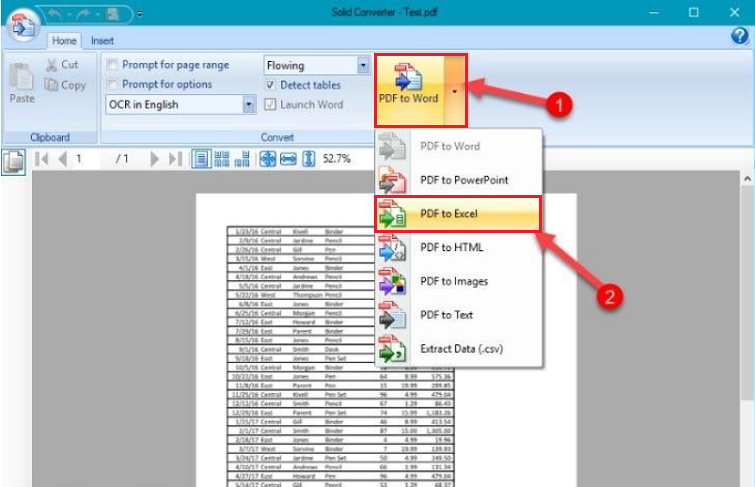Click the current page number field
Screen dimensions: 755x487
point(86,158)
